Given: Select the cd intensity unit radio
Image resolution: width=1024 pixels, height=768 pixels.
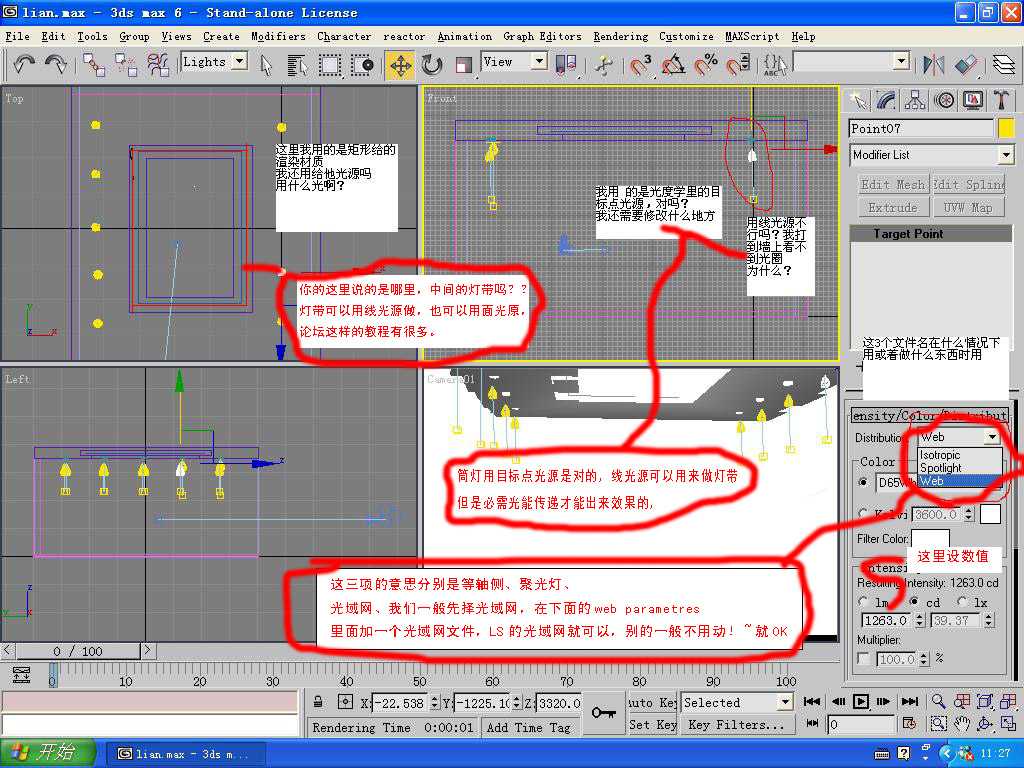Looking at the screenshot, I should (x=914, y=601).
